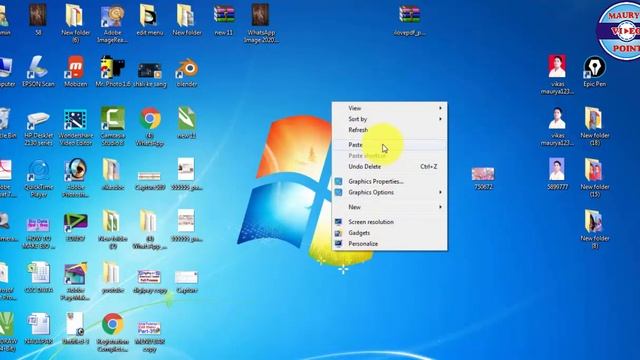Image resolution: width=640 pixels, height=360 pixels.
Task: Select the 750672 image thumbnail
Action: (x=483, y=178)
